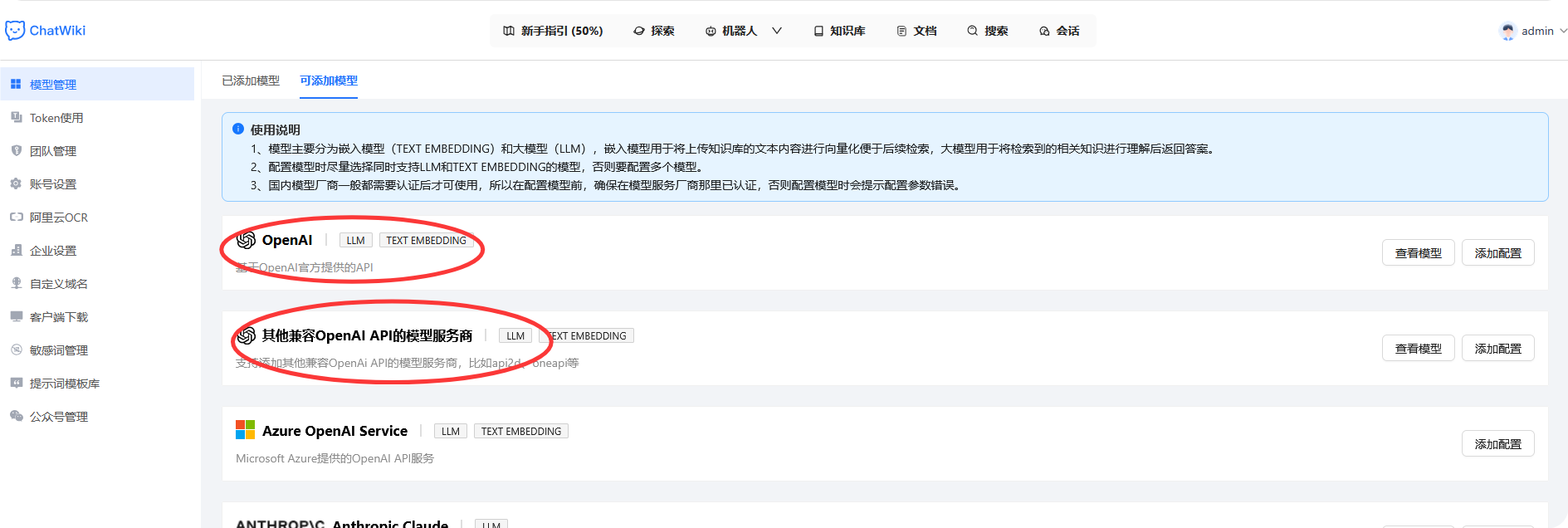Open 阿里云OCR in sidebar
This screenshot has height=528, width=1568.
coord(97,217)
